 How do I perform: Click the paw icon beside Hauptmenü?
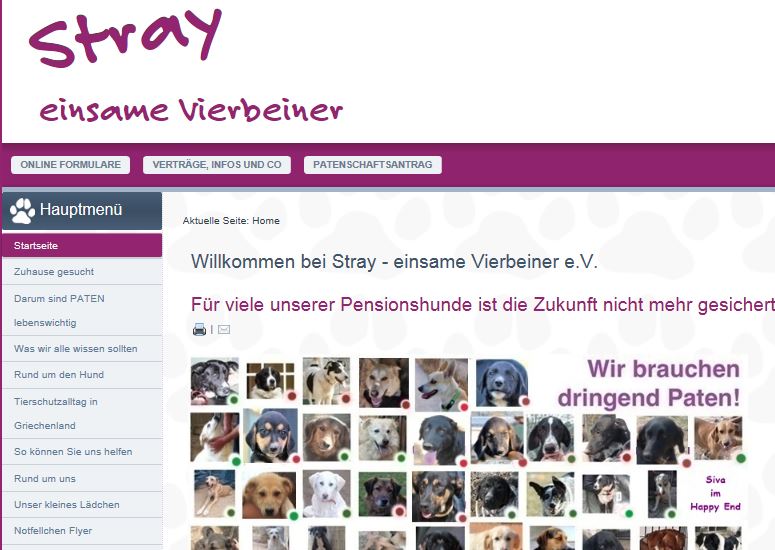(22, 211)
